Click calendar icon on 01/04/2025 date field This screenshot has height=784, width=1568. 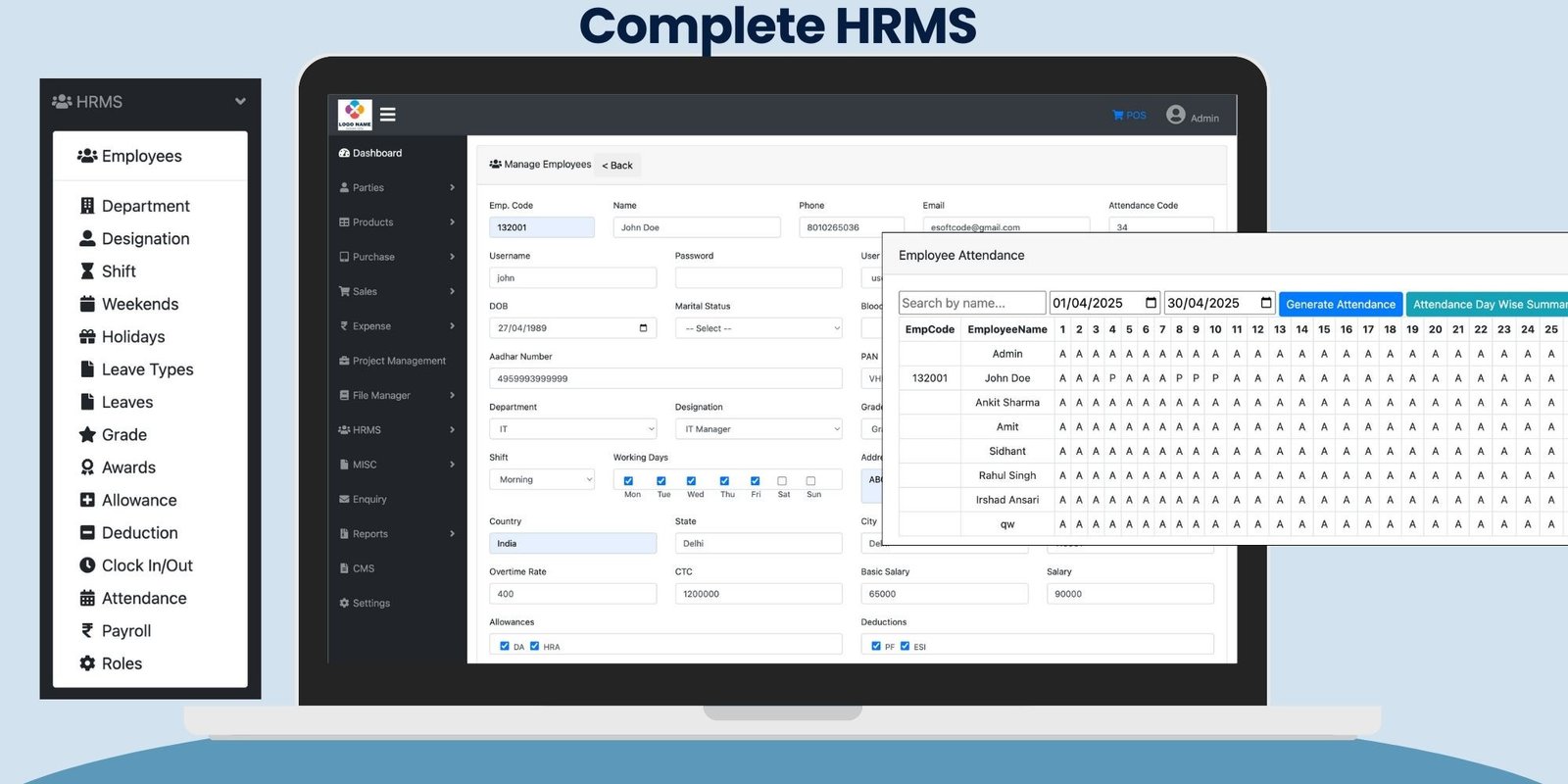[1151, 303]
